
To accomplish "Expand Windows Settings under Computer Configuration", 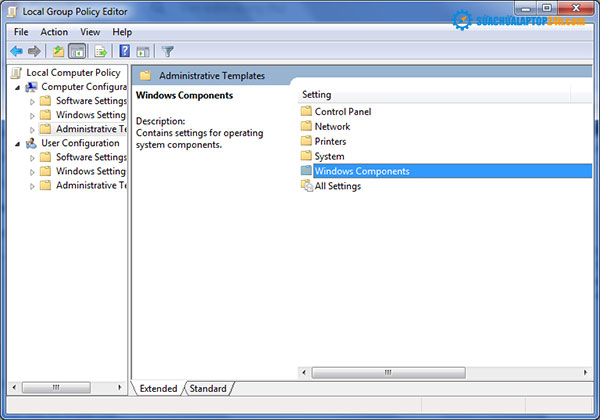I will coord(32,116).
